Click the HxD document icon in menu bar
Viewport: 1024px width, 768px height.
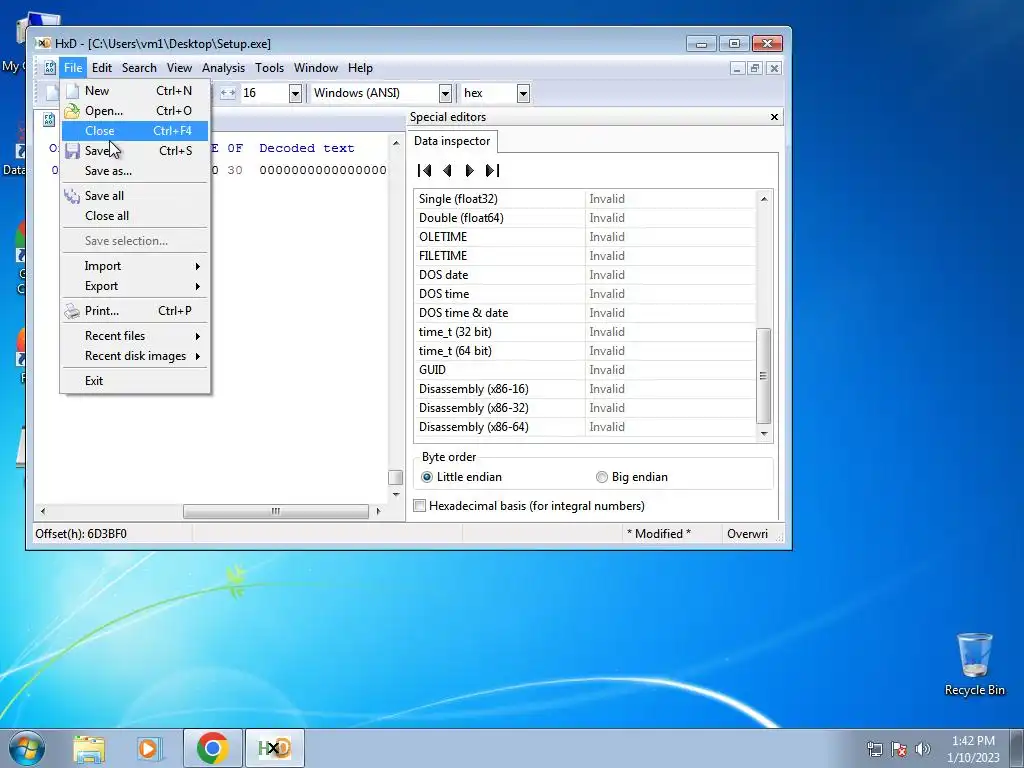(50, 68)
